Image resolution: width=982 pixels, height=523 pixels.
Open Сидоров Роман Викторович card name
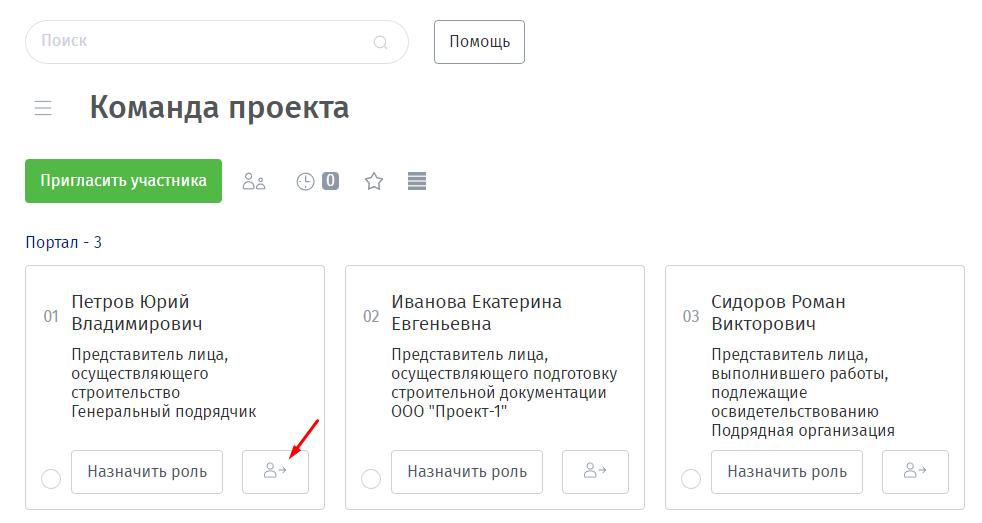pos(778,313)
